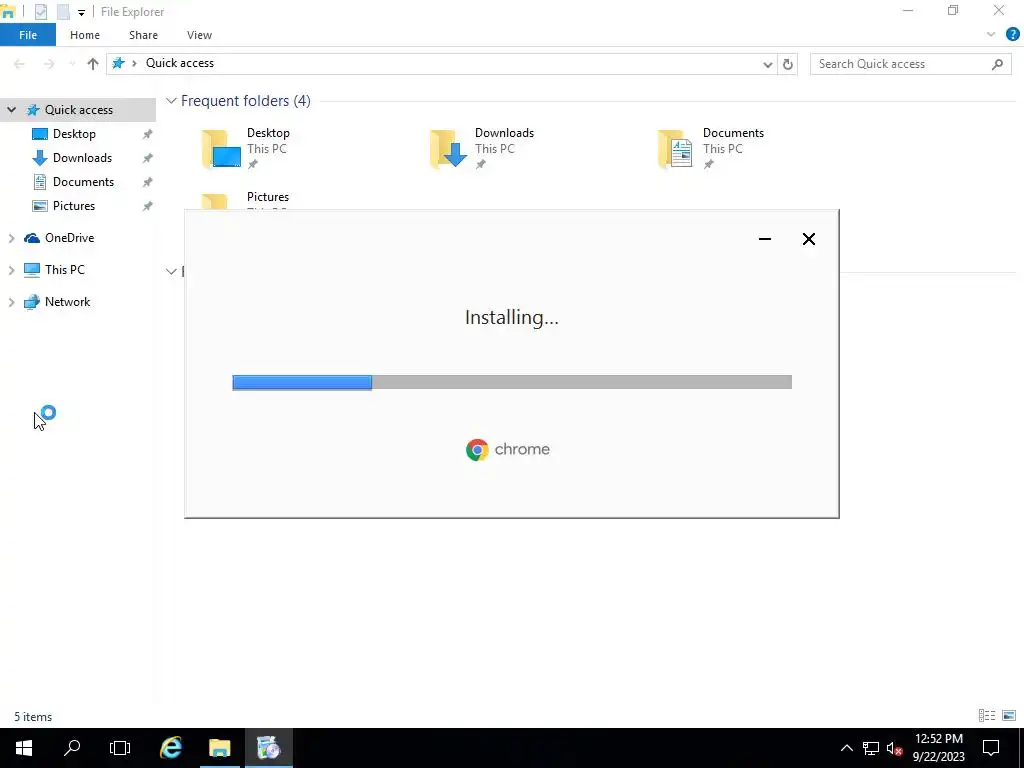Select Downloads in navigation pane
Viewport: 1024px width, 768px height.
coord(82,158)
